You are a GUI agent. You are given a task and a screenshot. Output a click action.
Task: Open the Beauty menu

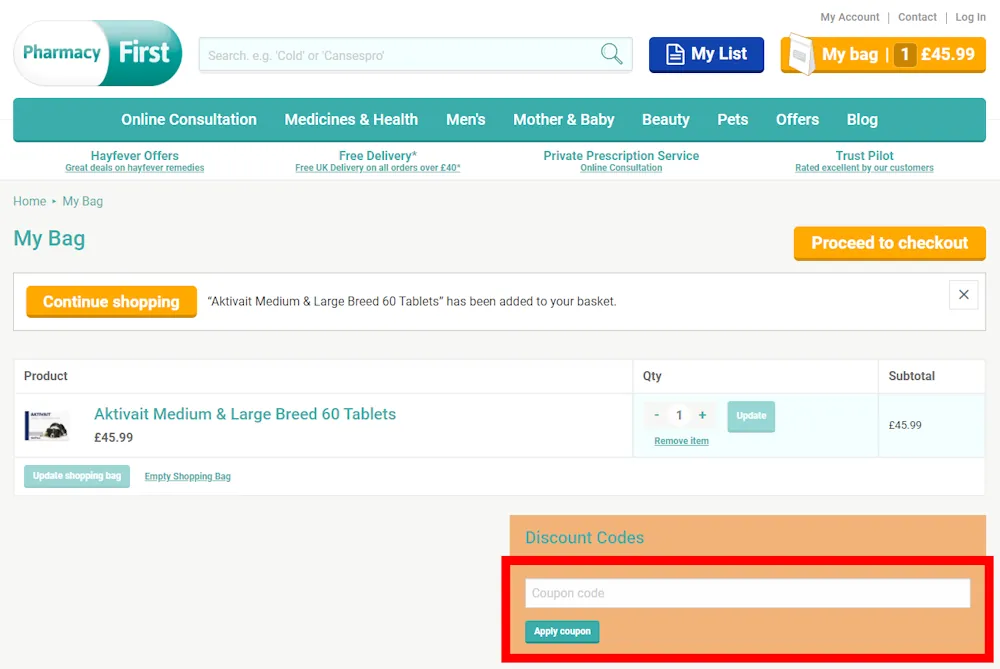pyautogui.click(x=666, y=119)
